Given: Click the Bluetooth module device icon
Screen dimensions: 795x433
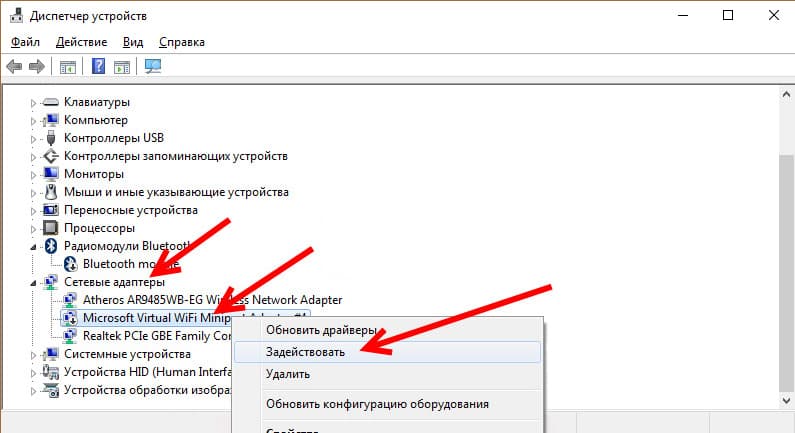Looking at the screenshot, I should 70,264.
